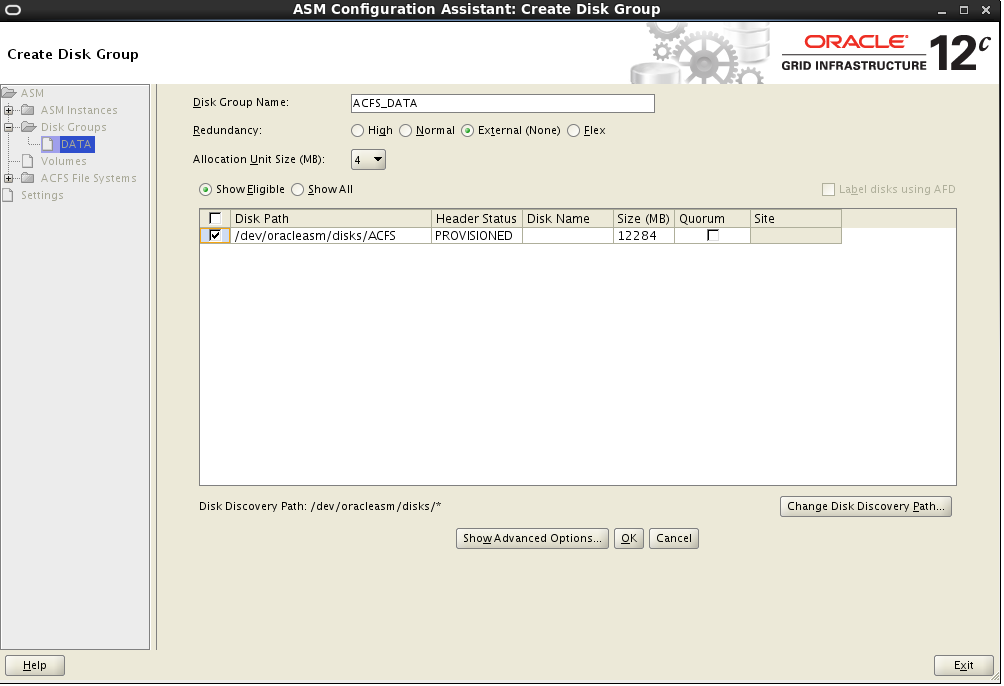
Task: Click the Cancel button
Action: [674, 539]
